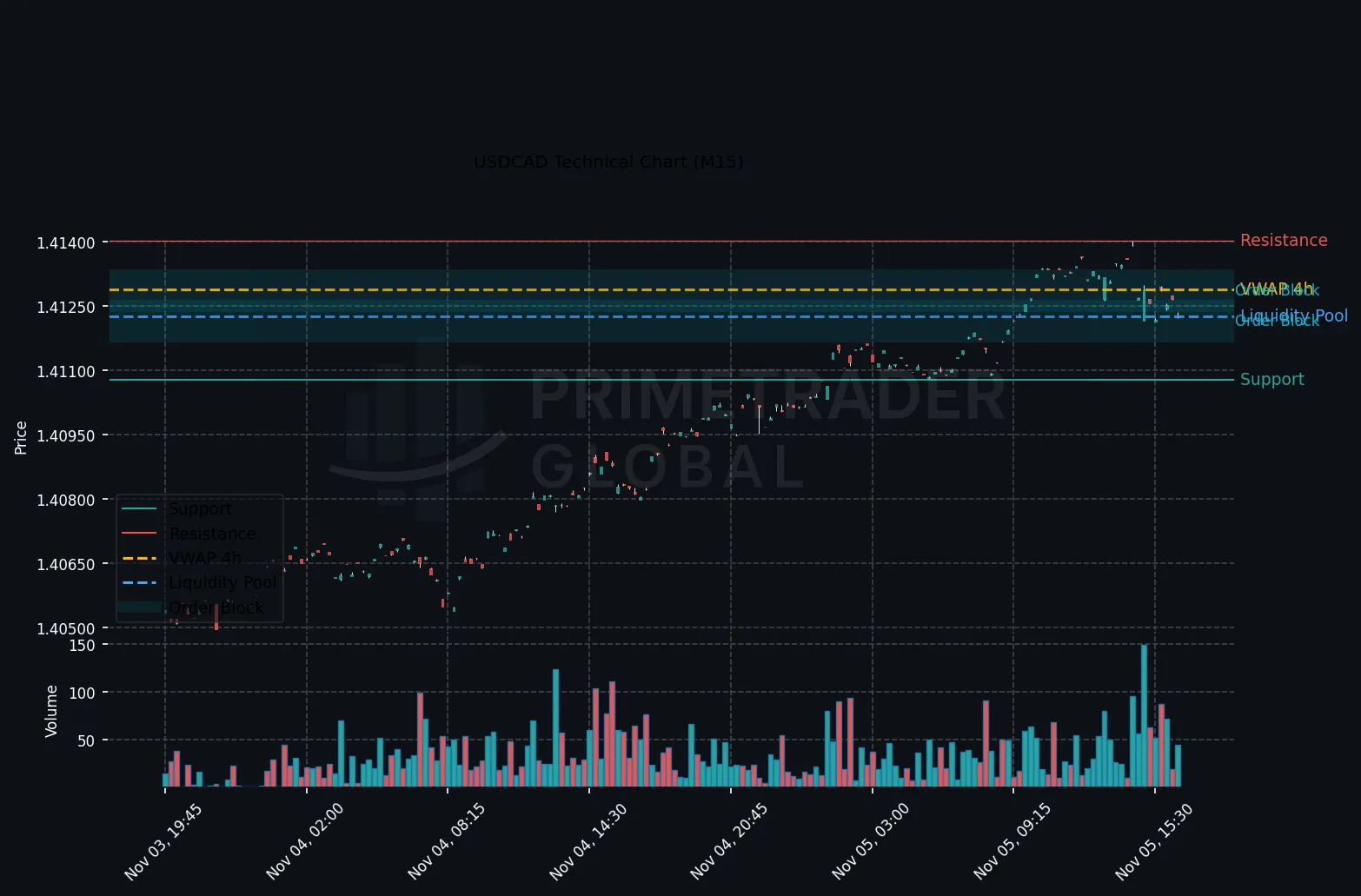This screenshot has width=1361, height=896.
Task: Click the 1.40950 price axis label
Action: point(66,435)
